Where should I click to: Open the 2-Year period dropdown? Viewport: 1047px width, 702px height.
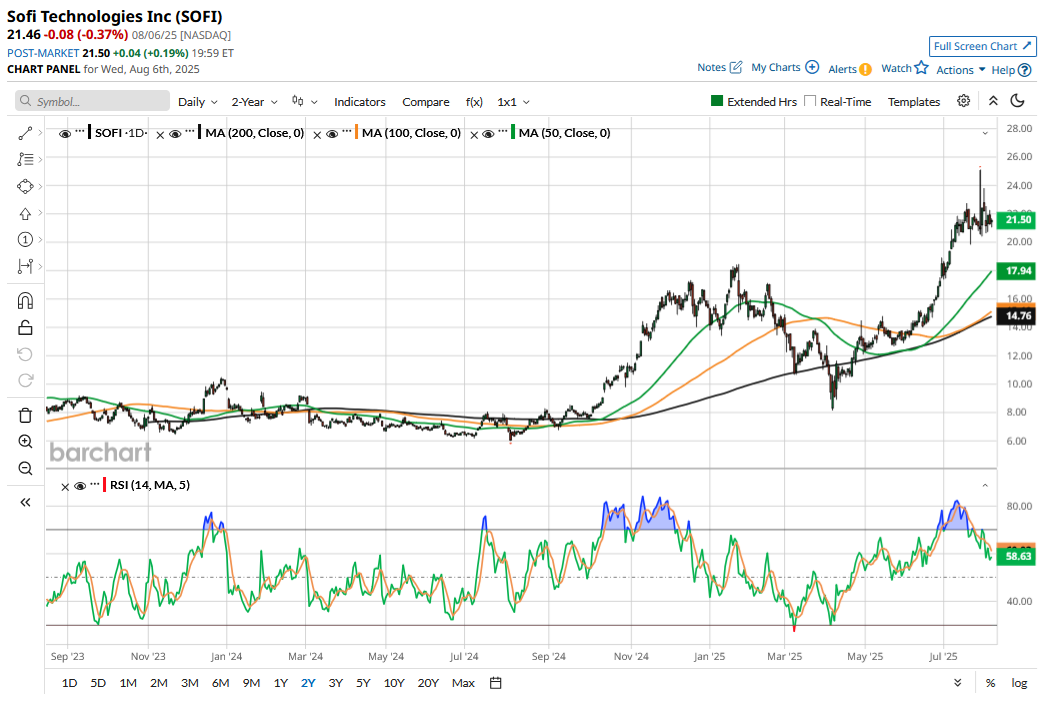(254, 102)
